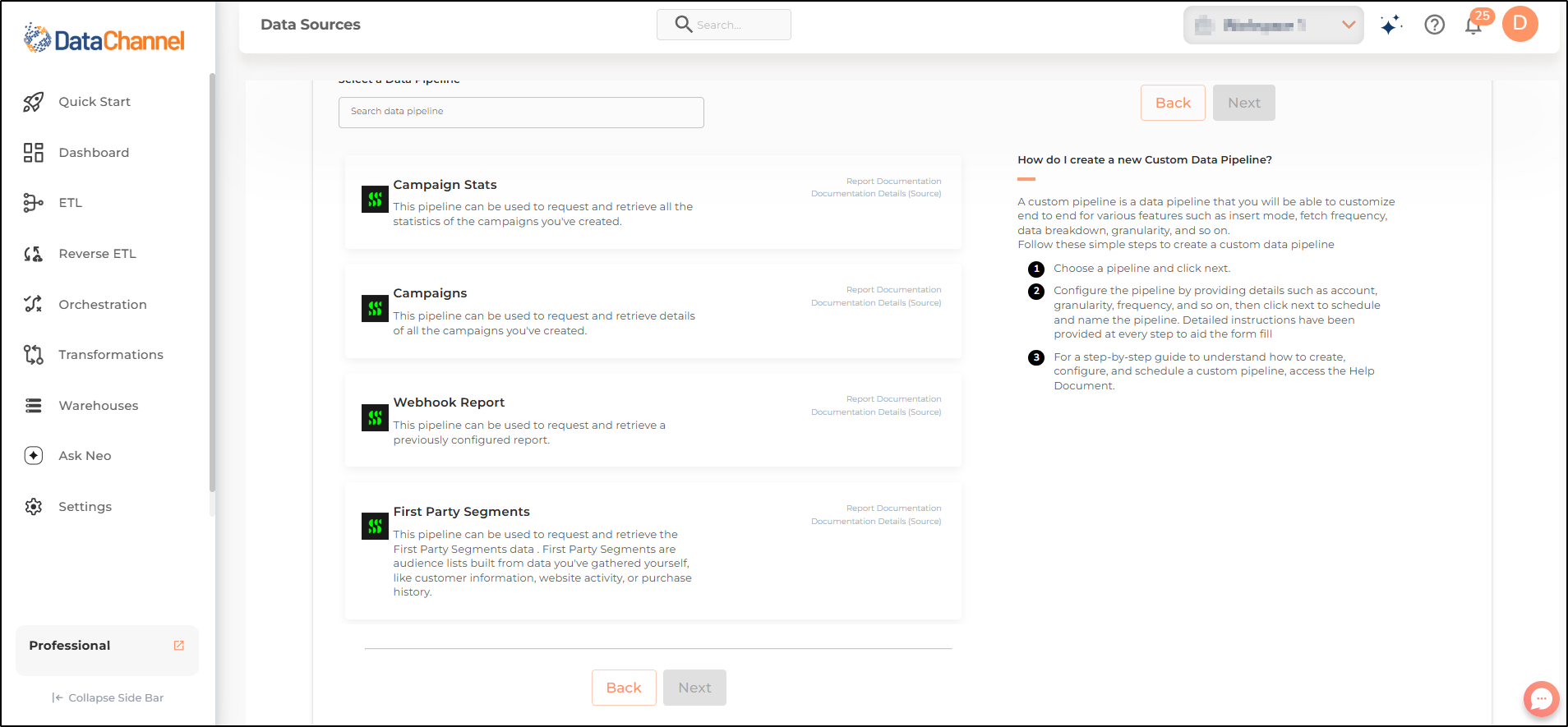Viewport: 1568px width, 727px height.
Task: Open Orchestration menu item
Action: click(103, 305)
